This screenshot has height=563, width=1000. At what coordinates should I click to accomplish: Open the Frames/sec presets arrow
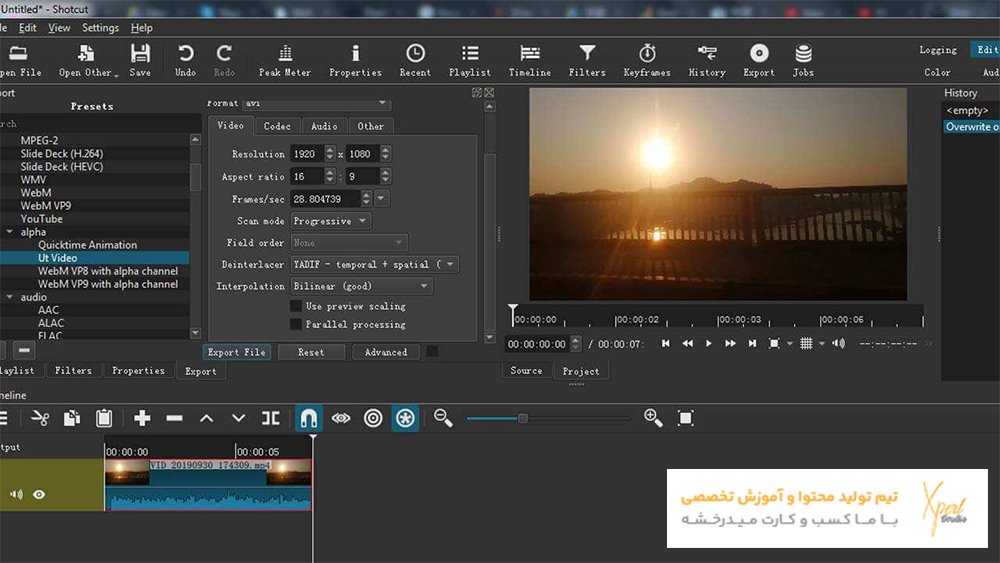tap(381, 199)
